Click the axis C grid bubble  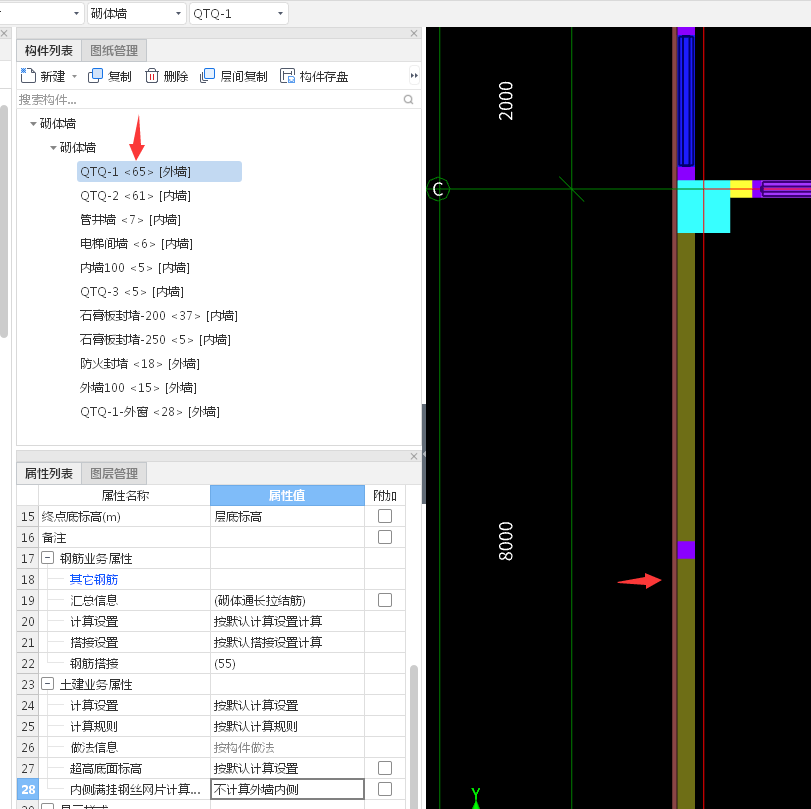click(438, 189)
